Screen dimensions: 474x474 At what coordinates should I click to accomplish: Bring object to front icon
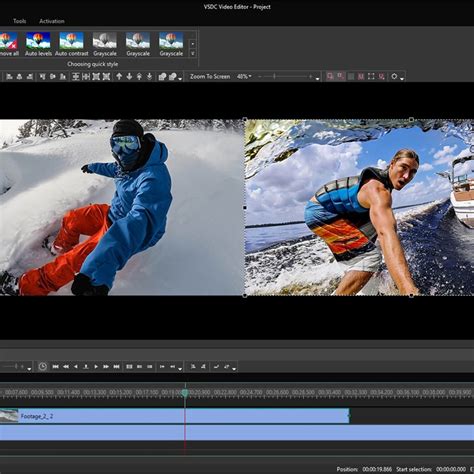139,77
